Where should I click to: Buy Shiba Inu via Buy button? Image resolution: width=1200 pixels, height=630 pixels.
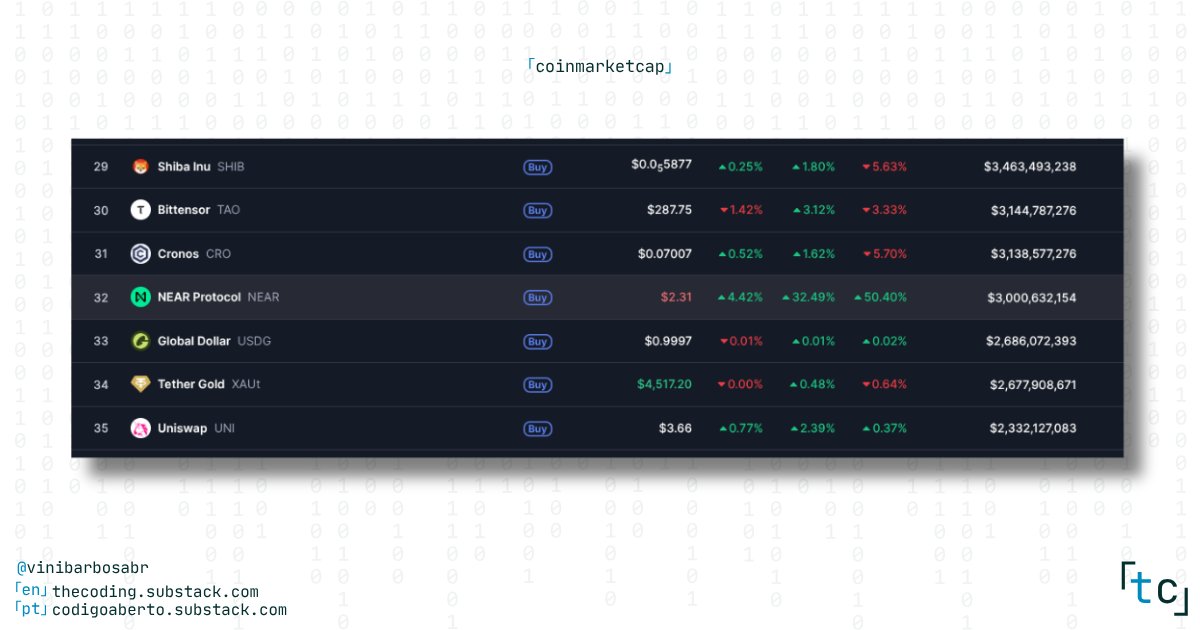coord(538,167)
